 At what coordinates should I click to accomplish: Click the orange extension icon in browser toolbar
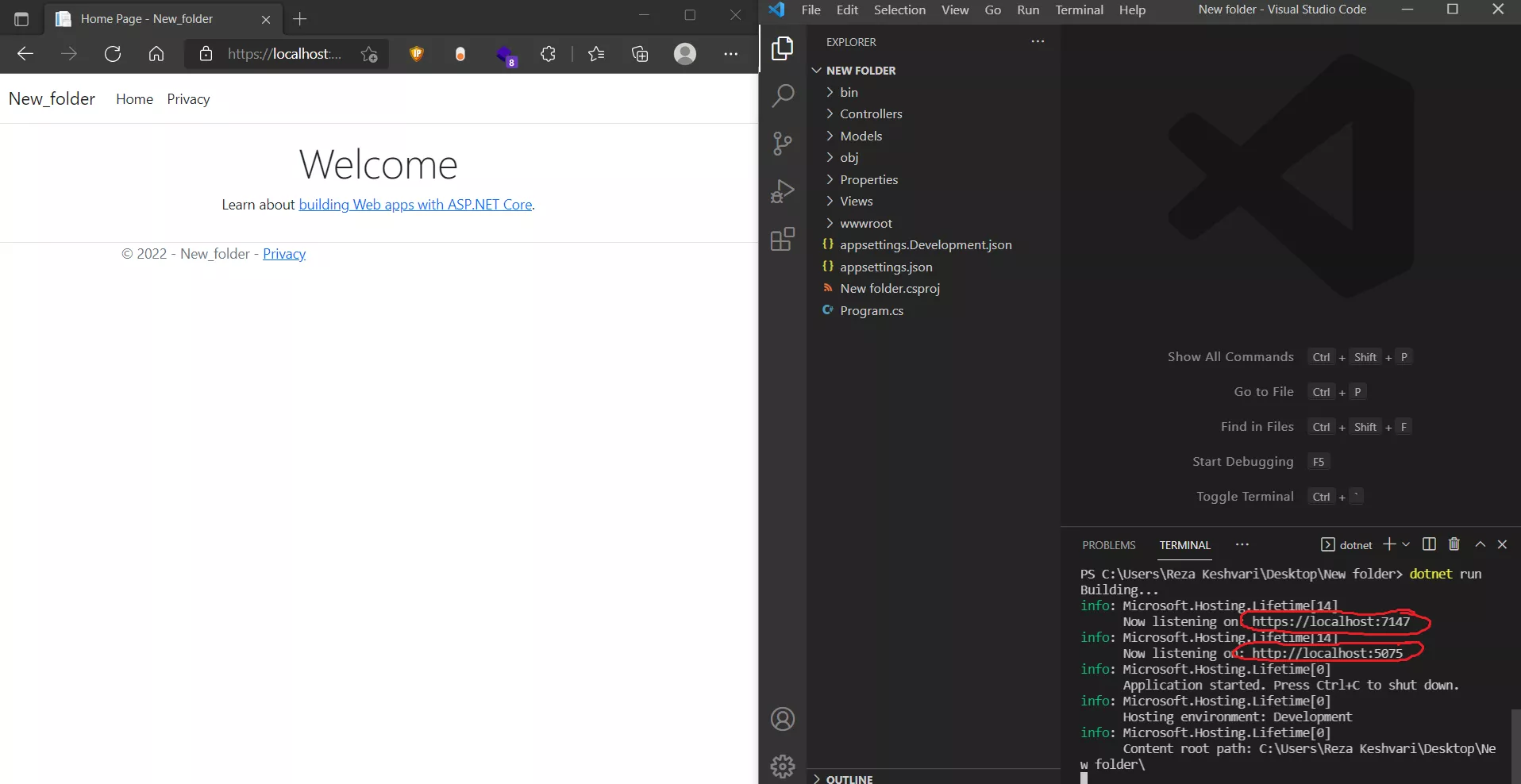point(460,54)
